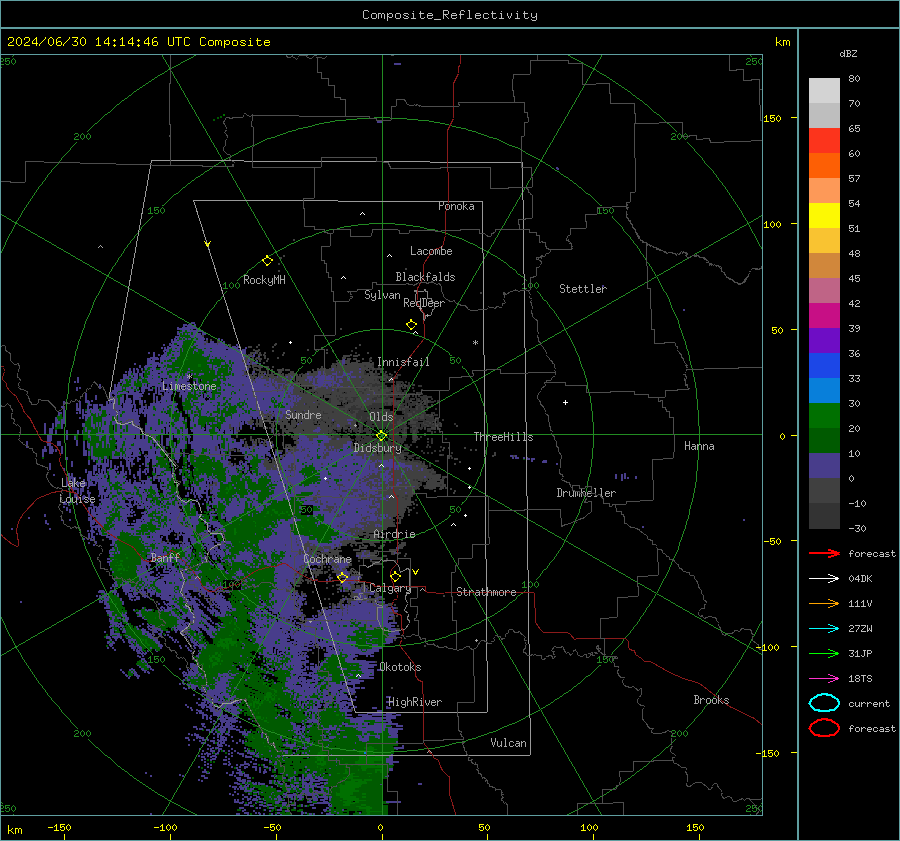The image size is (900, 841).
Task: Select the ThreeHills label
Action: [503, 437]
